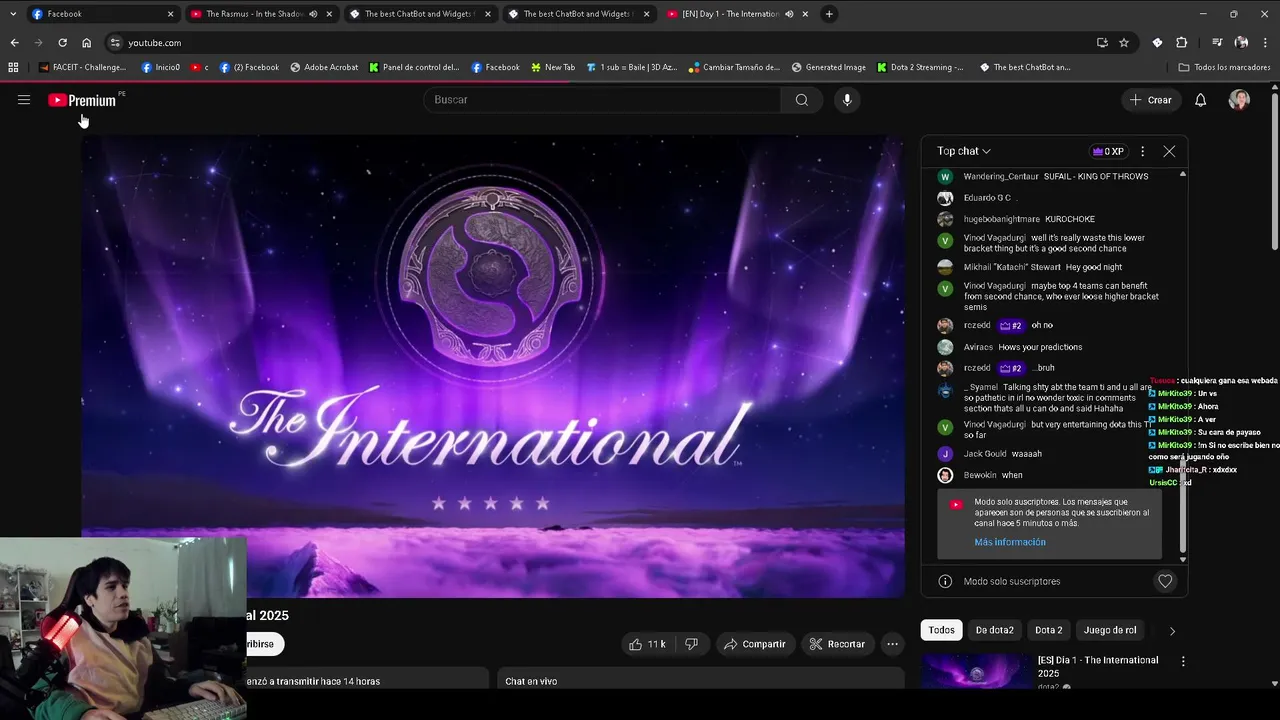Focus the Buscar search field
Screen dimensions: 1280x720
tap(602, 100)
